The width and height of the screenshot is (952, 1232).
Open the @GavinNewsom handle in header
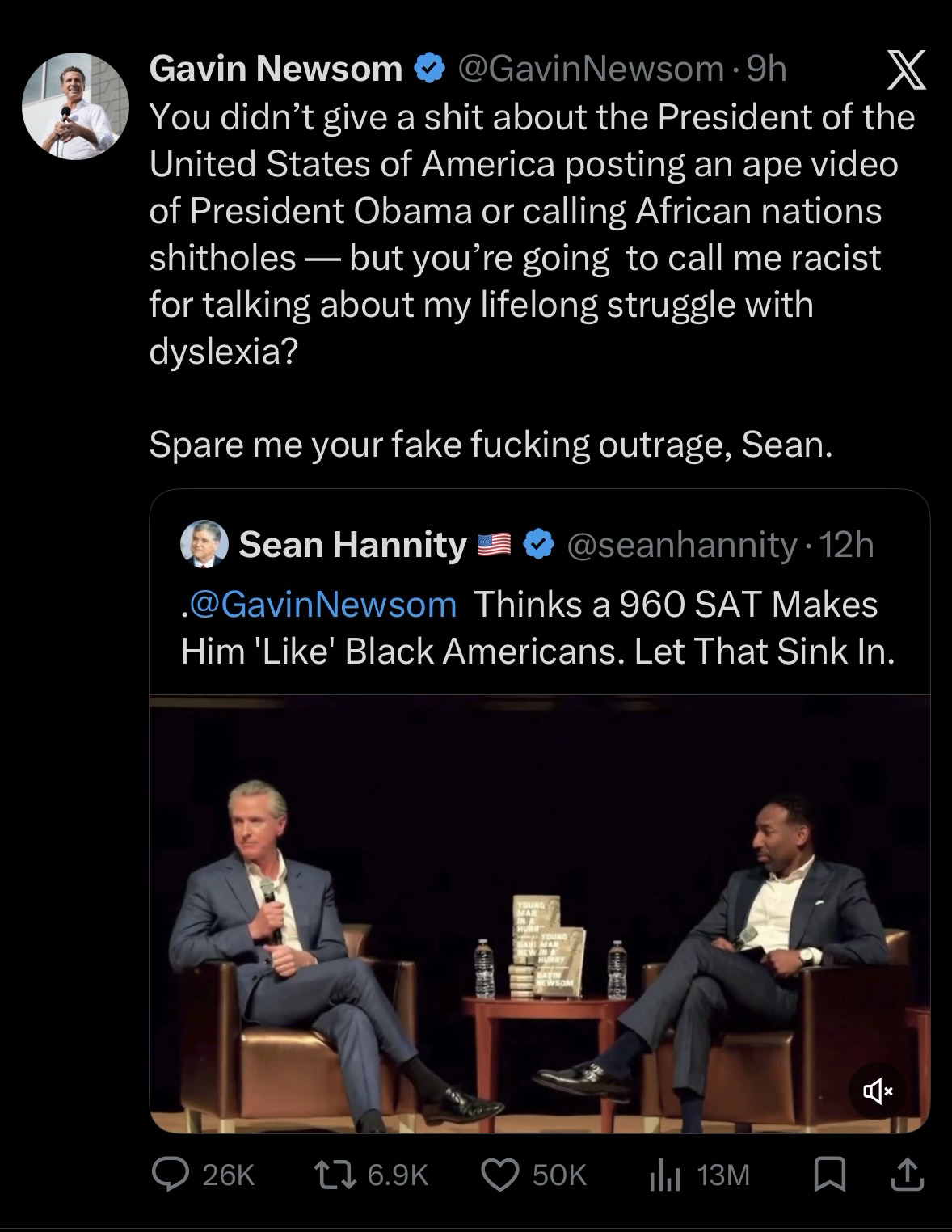(591, 70)
